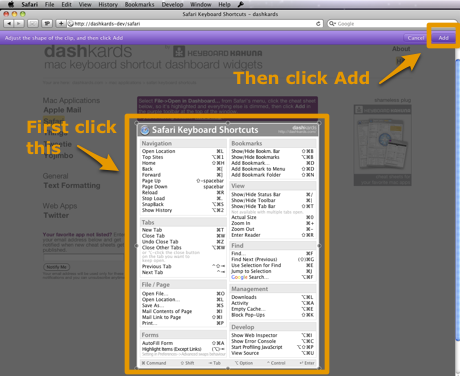Open the Edit menu

coord(66,4)
